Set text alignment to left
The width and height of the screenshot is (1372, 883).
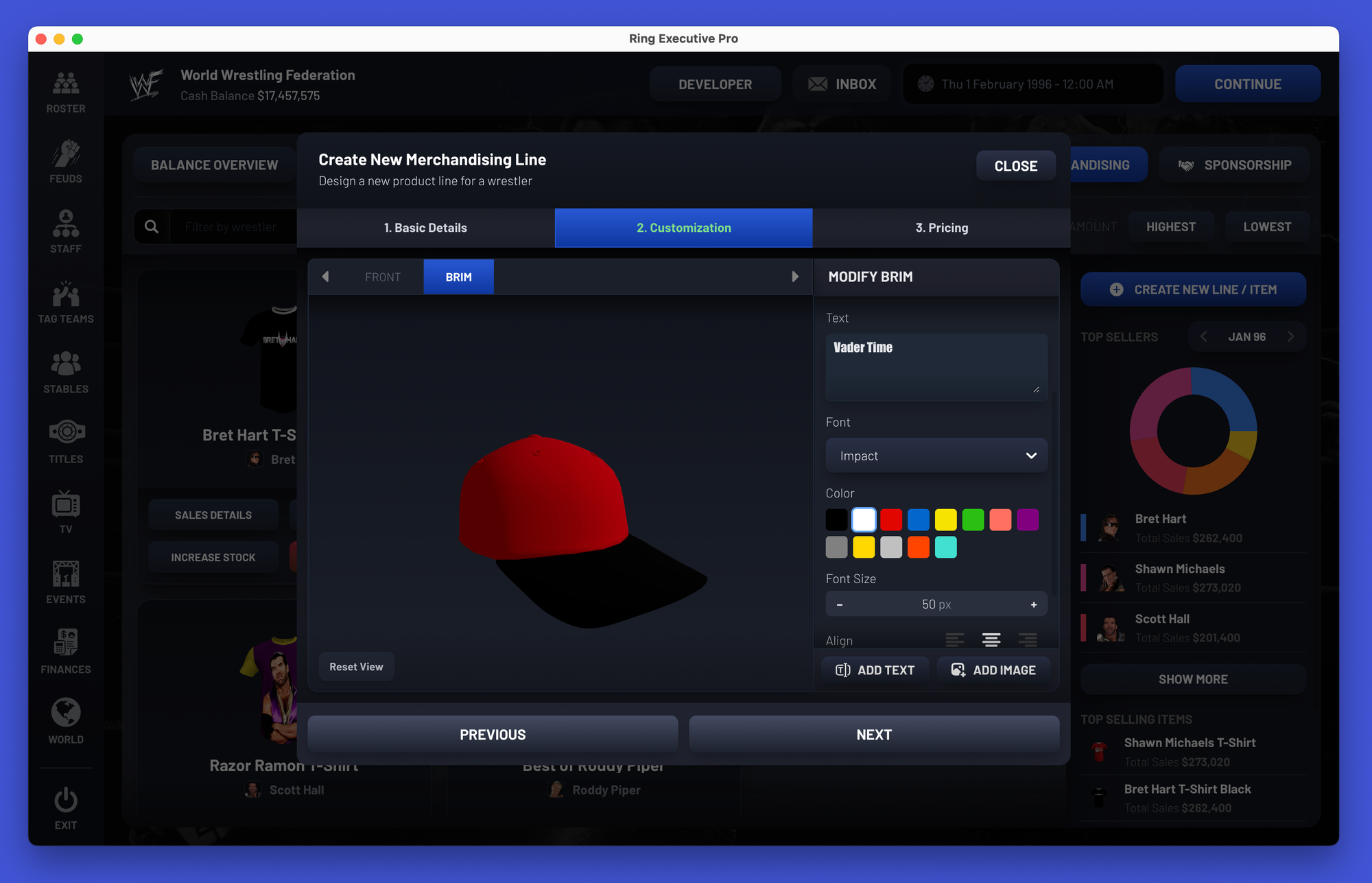[954, 639]
